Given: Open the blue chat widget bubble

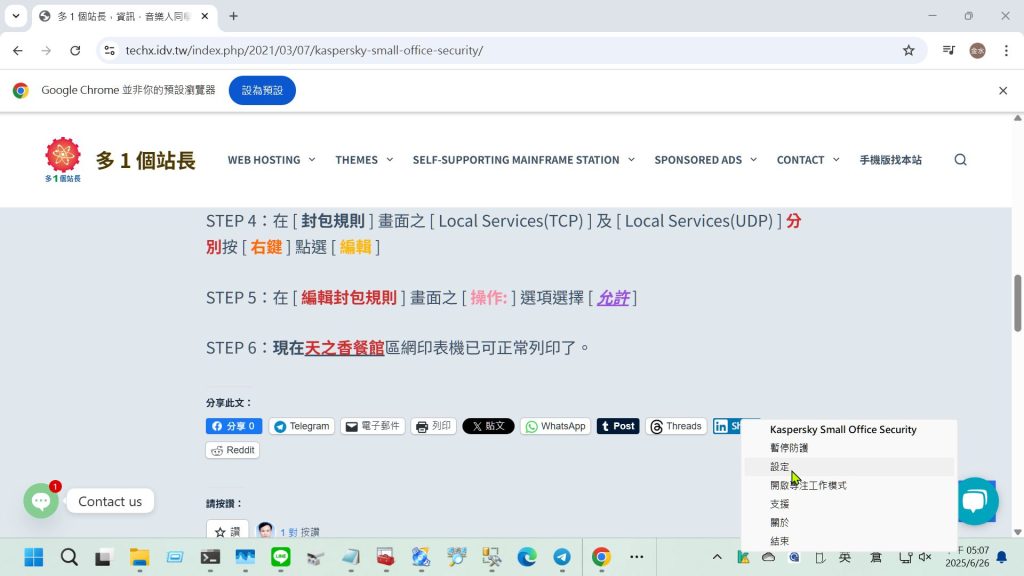Looking at the screenshot, I should (x=975, y=500).
